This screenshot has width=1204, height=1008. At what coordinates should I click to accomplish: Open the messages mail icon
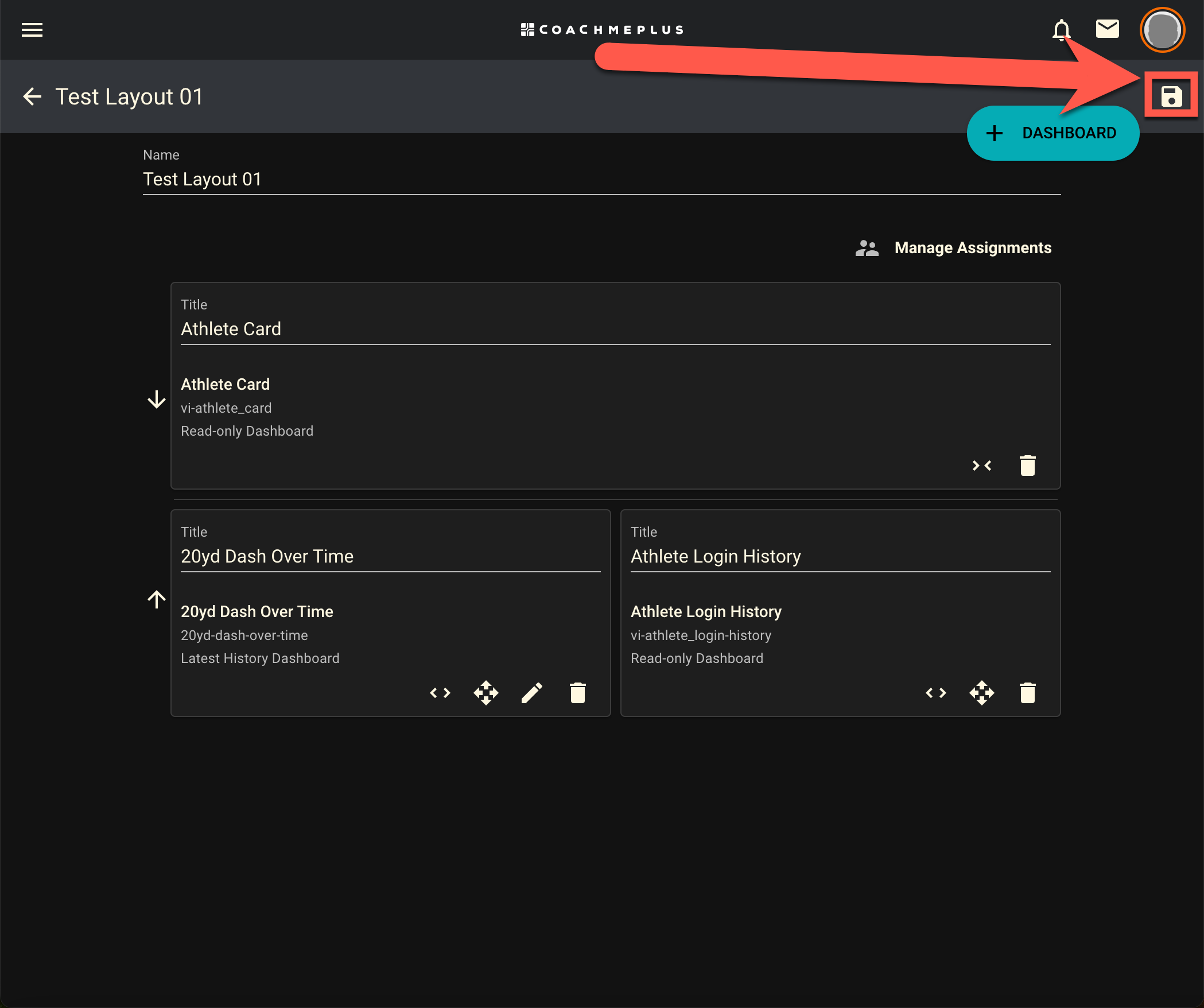(1107, 29)
